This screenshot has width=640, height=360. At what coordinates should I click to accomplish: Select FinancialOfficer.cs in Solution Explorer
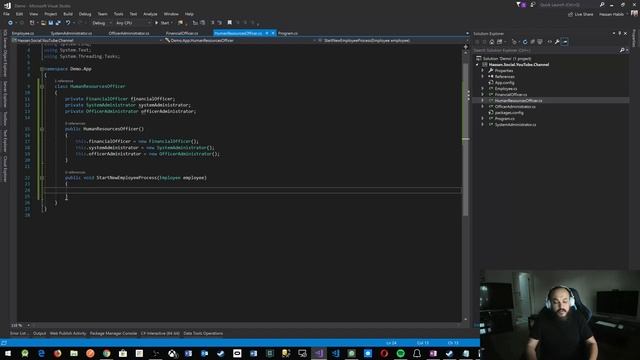coord(511,95)
